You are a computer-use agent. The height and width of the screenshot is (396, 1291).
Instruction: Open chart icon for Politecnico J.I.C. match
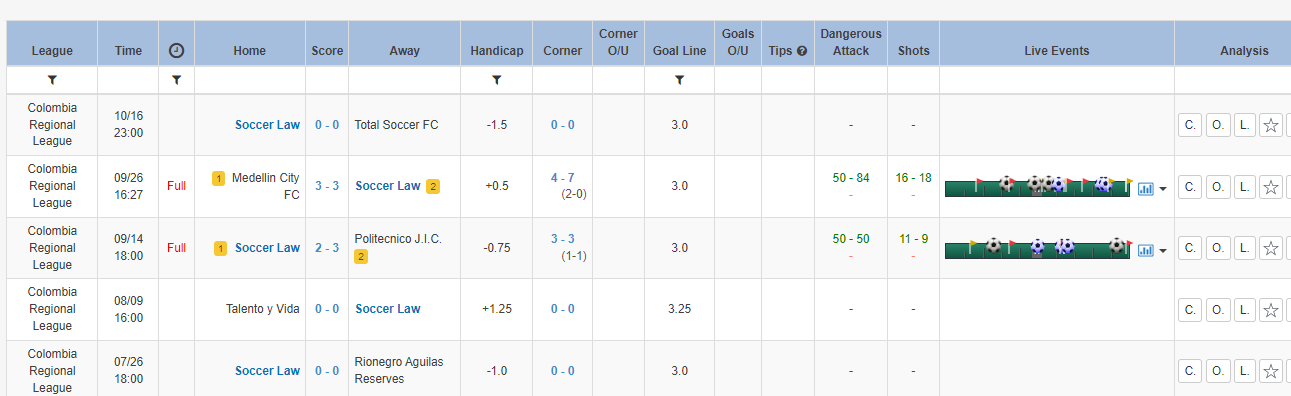coord(1146,250)
